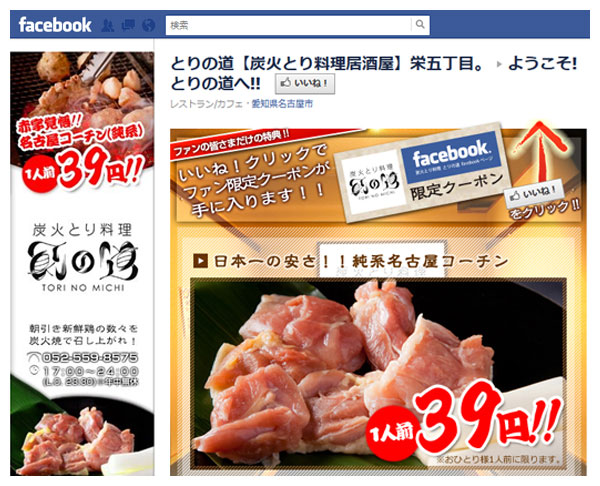Click into the 検索 search field
600x486 pixels.
click(x=289, y=25)
